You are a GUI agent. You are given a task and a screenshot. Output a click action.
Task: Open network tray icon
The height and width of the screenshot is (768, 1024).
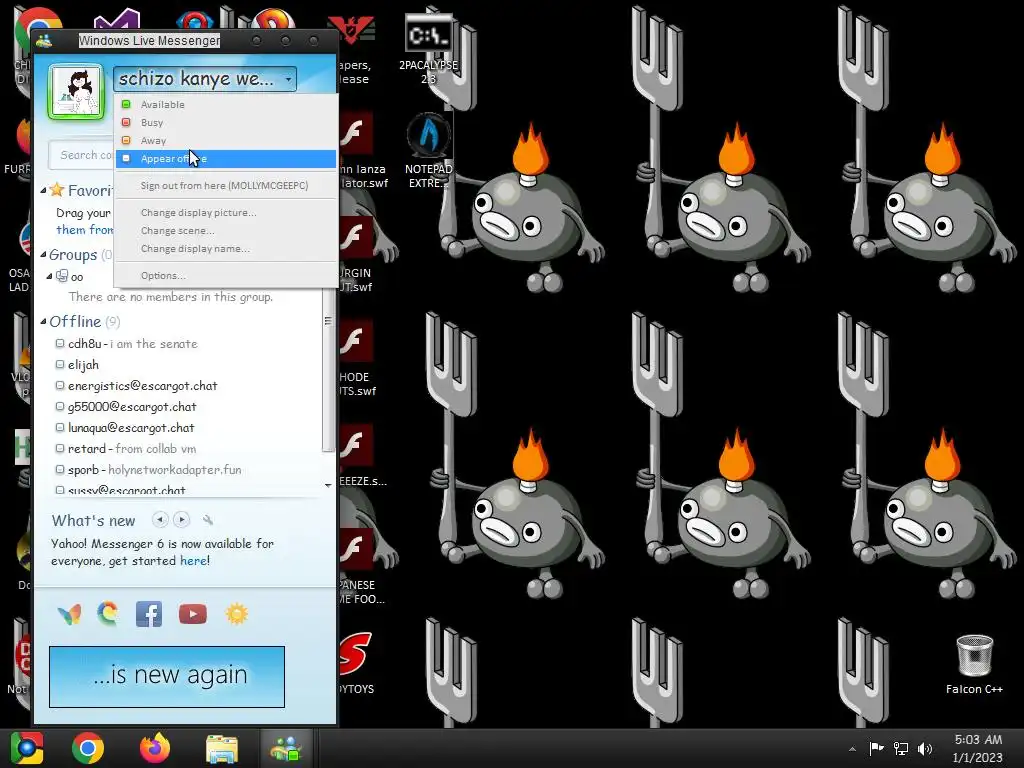(x=901, y=748)
